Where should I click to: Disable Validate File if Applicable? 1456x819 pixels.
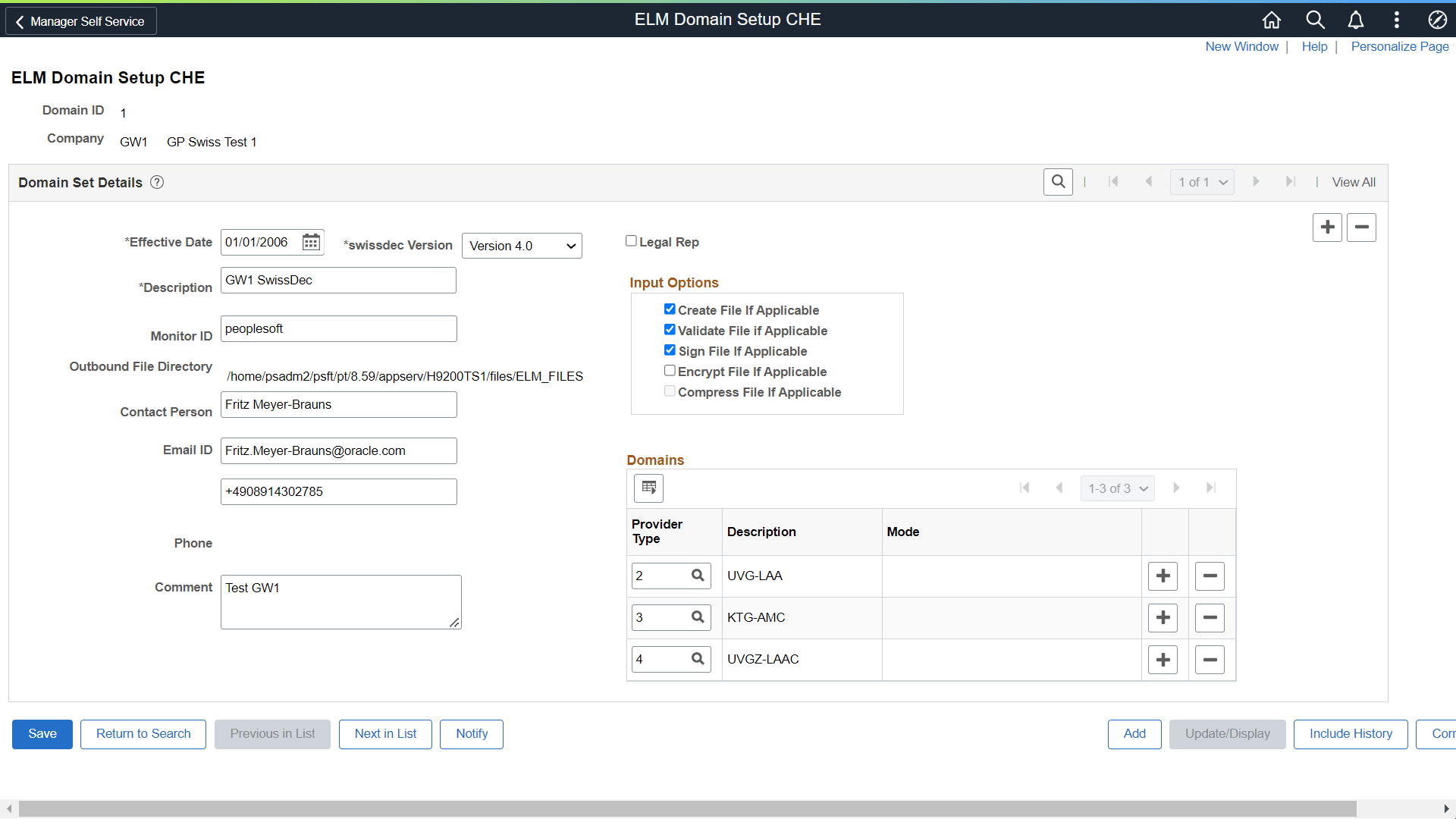tap(670, 329)
